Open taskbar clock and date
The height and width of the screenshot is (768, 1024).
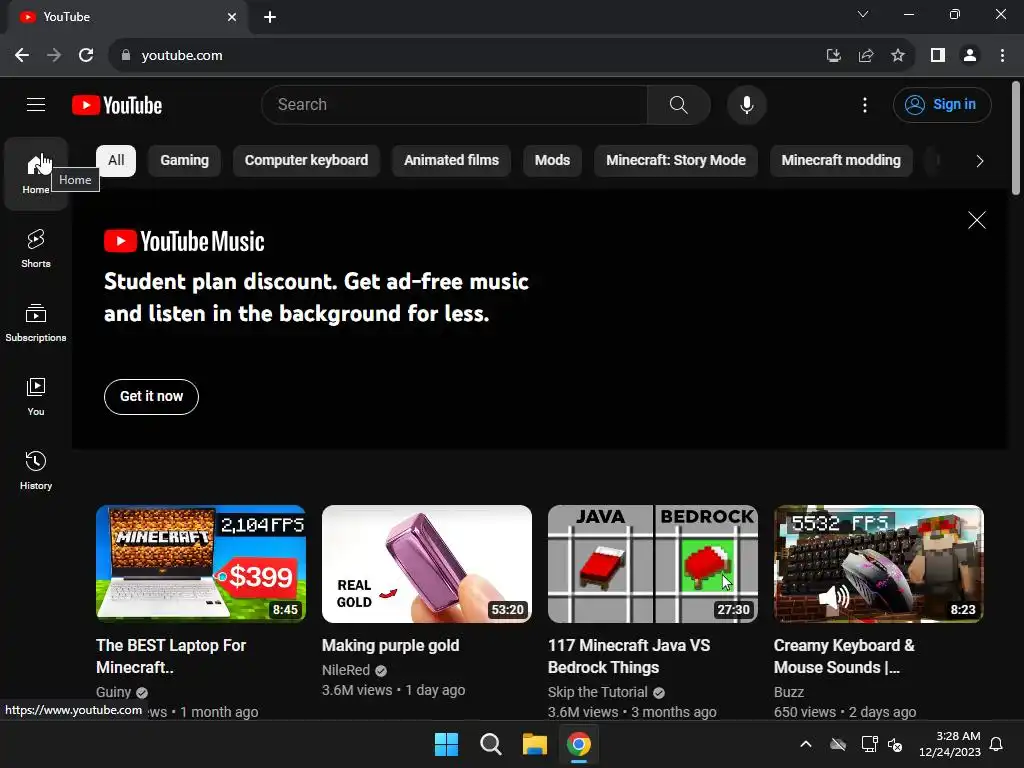coord(950,744)
